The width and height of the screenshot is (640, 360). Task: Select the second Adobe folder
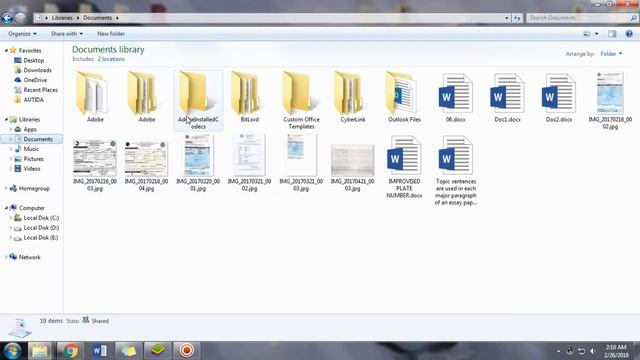(x=147, y=97)
